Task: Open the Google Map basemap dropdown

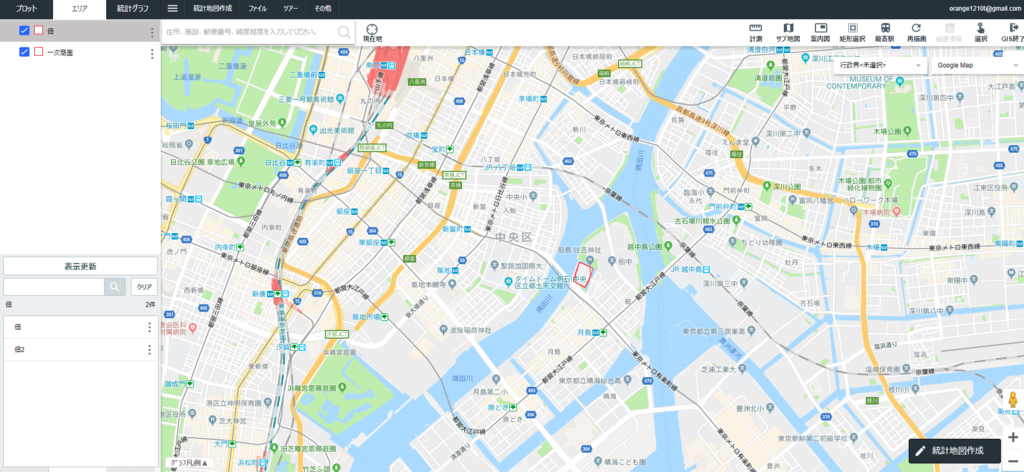Action: 978,65
